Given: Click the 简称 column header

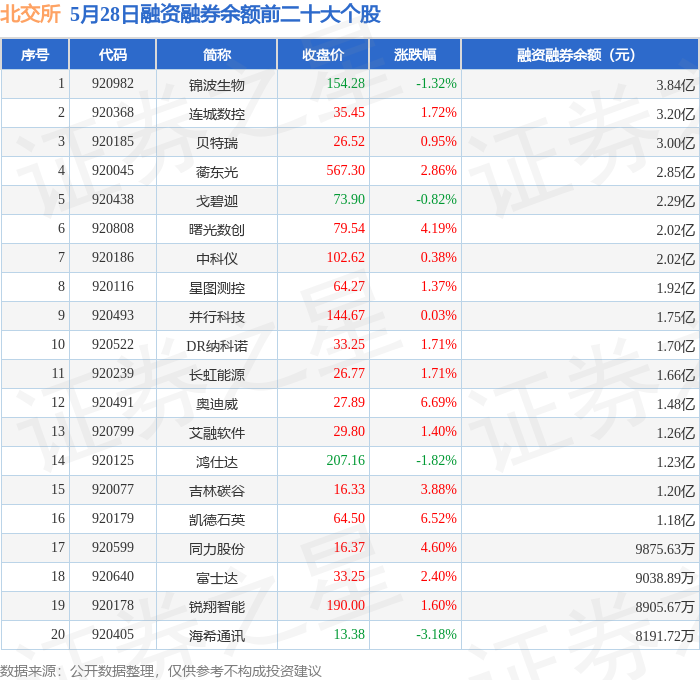Looking at the screenshot, I should (x=217, y=54).
